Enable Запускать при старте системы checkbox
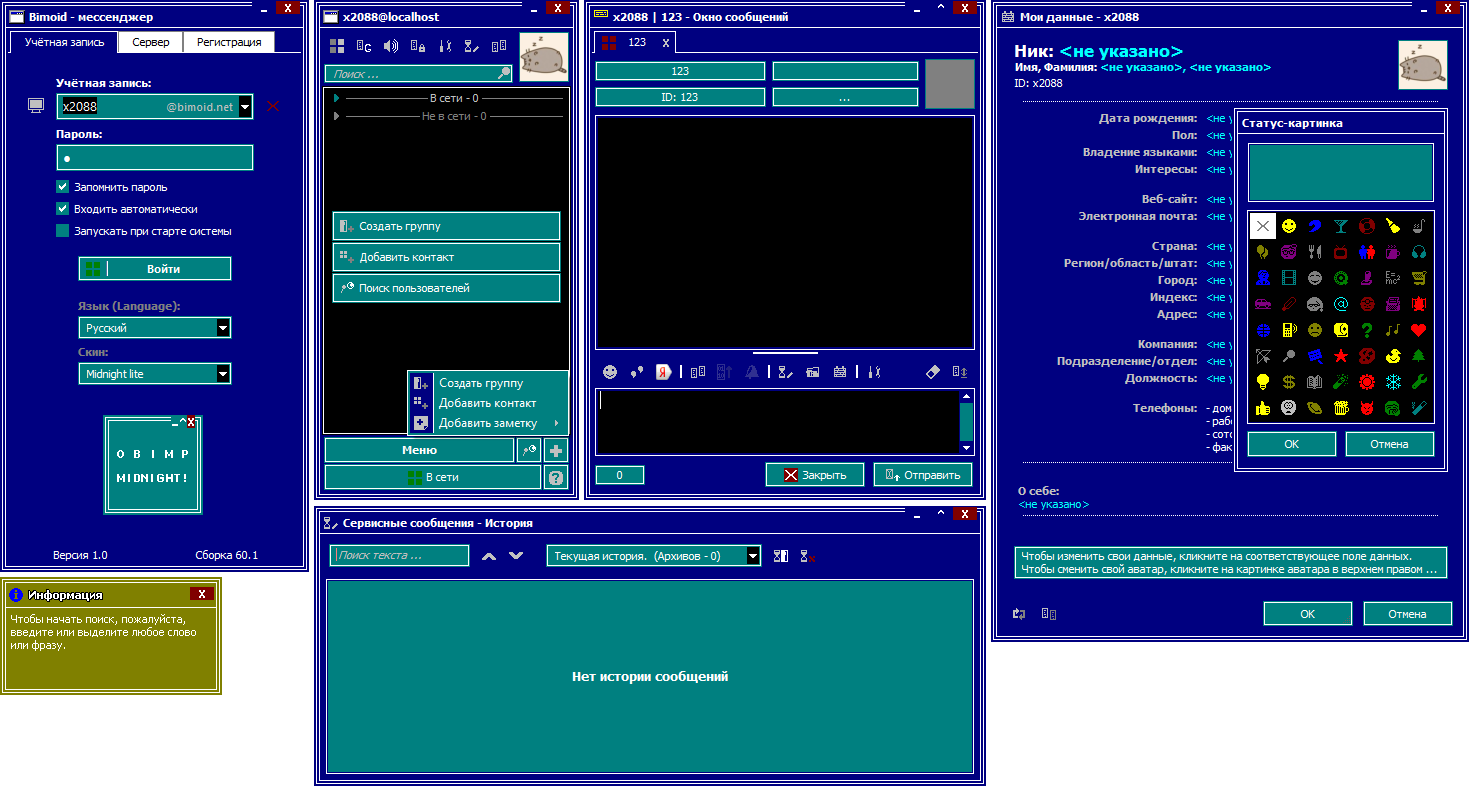Image resolution: width=1469 pixels, height=786 pixels. [x=63, y=231]
